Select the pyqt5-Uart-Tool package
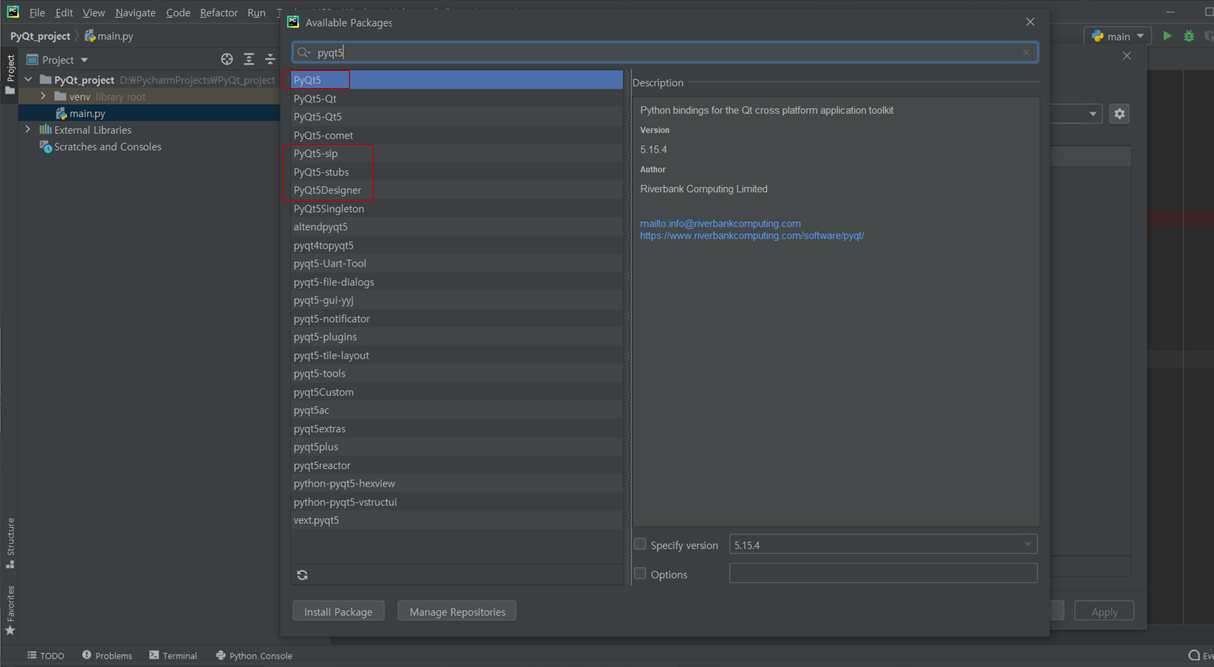The height and width of the screenshot is (667, 1214). pos(457,264)
